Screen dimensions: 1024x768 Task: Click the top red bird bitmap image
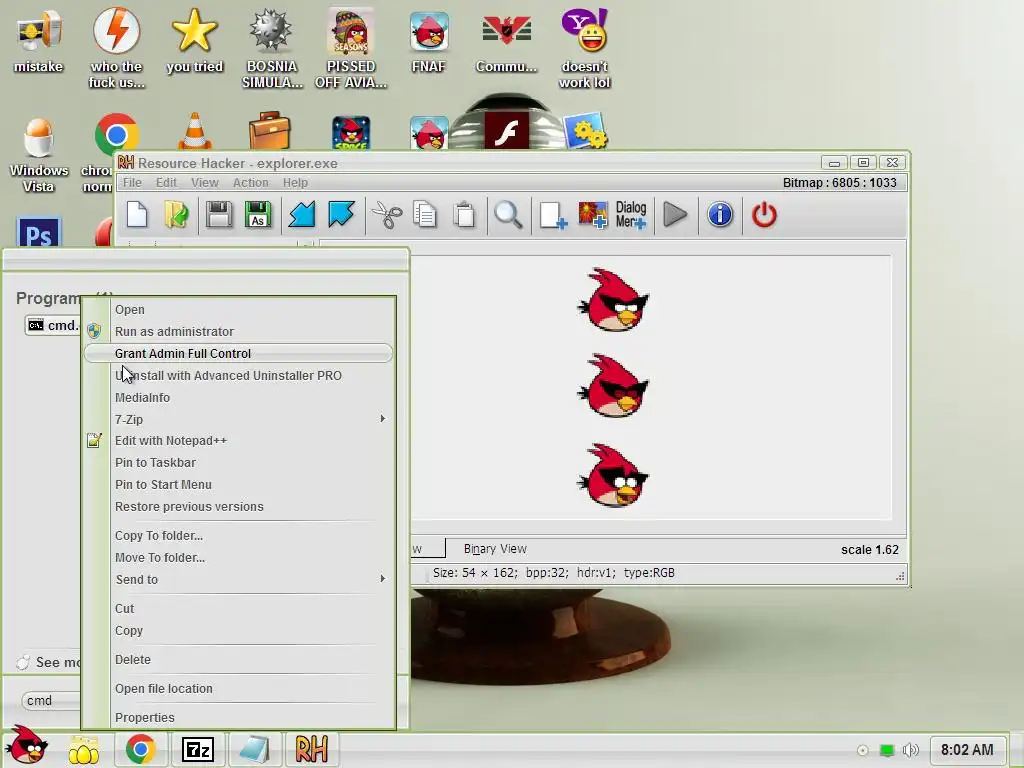pos(613,300)
